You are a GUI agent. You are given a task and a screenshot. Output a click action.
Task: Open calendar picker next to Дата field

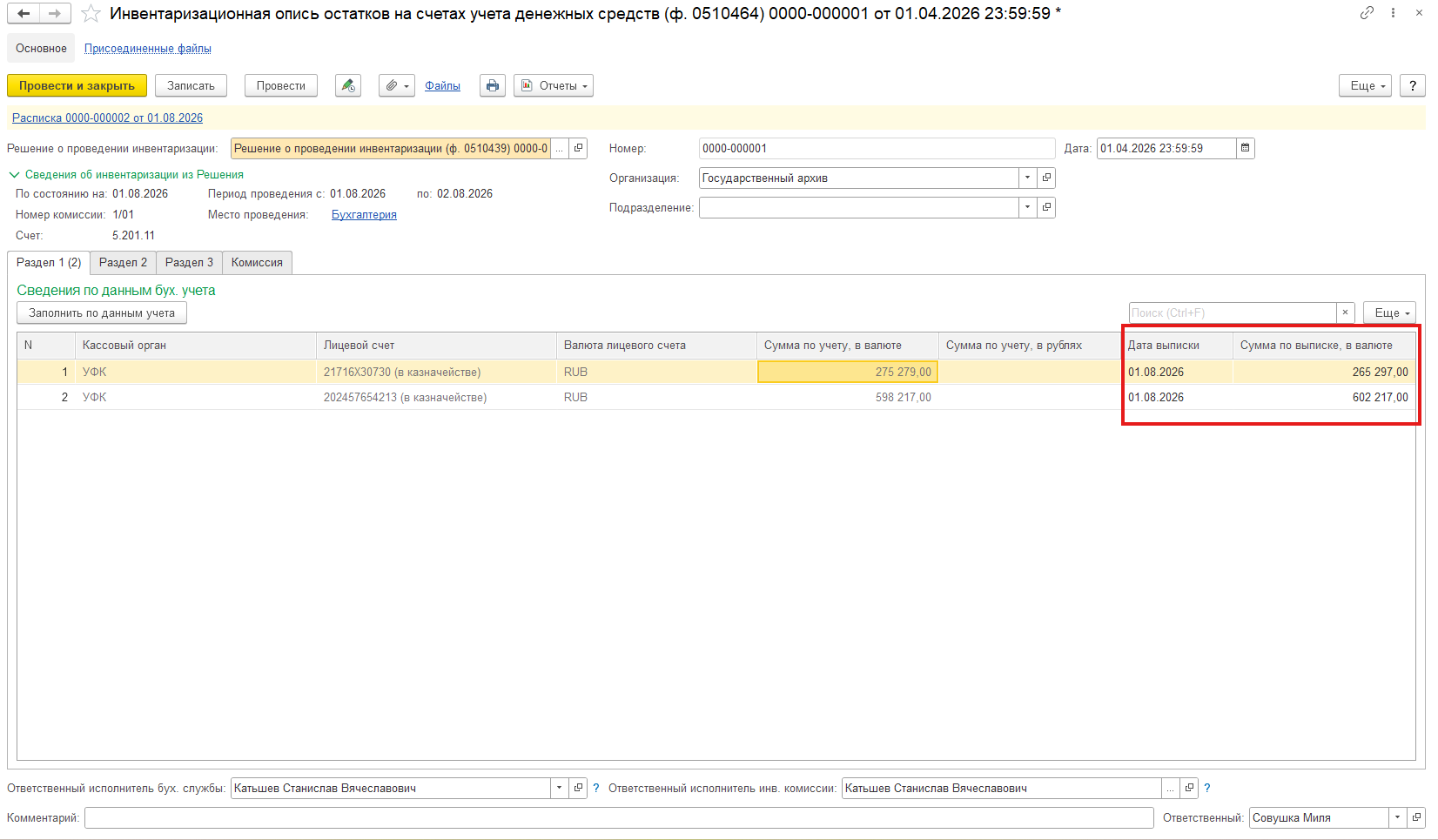pyautogui.click(x=1246, y=148)
